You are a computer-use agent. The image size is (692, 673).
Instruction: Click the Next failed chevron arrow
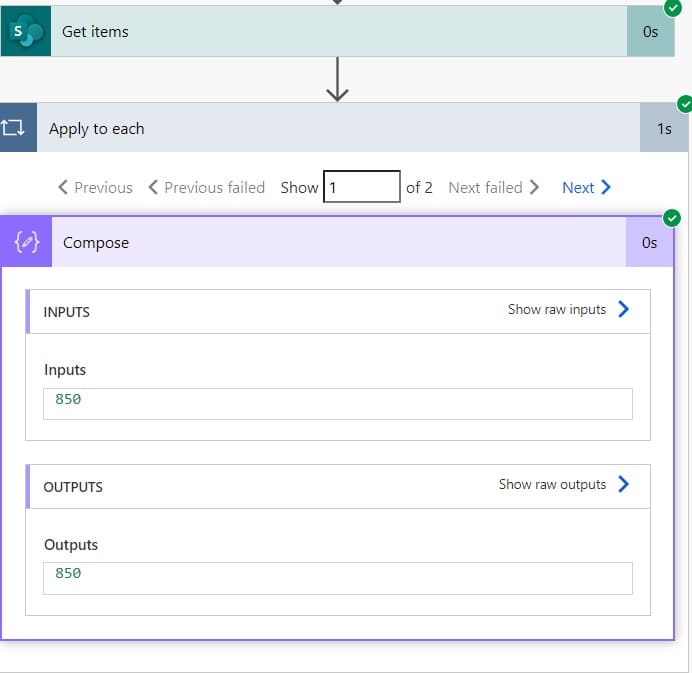click(534, 187)
